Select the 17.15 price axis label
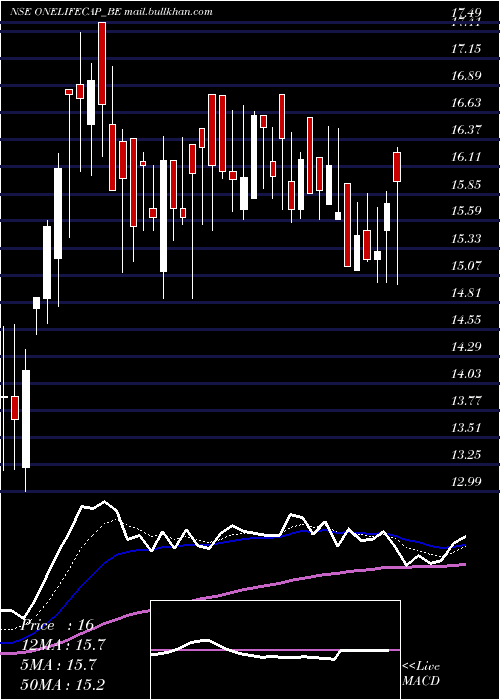 click(466, 48)
